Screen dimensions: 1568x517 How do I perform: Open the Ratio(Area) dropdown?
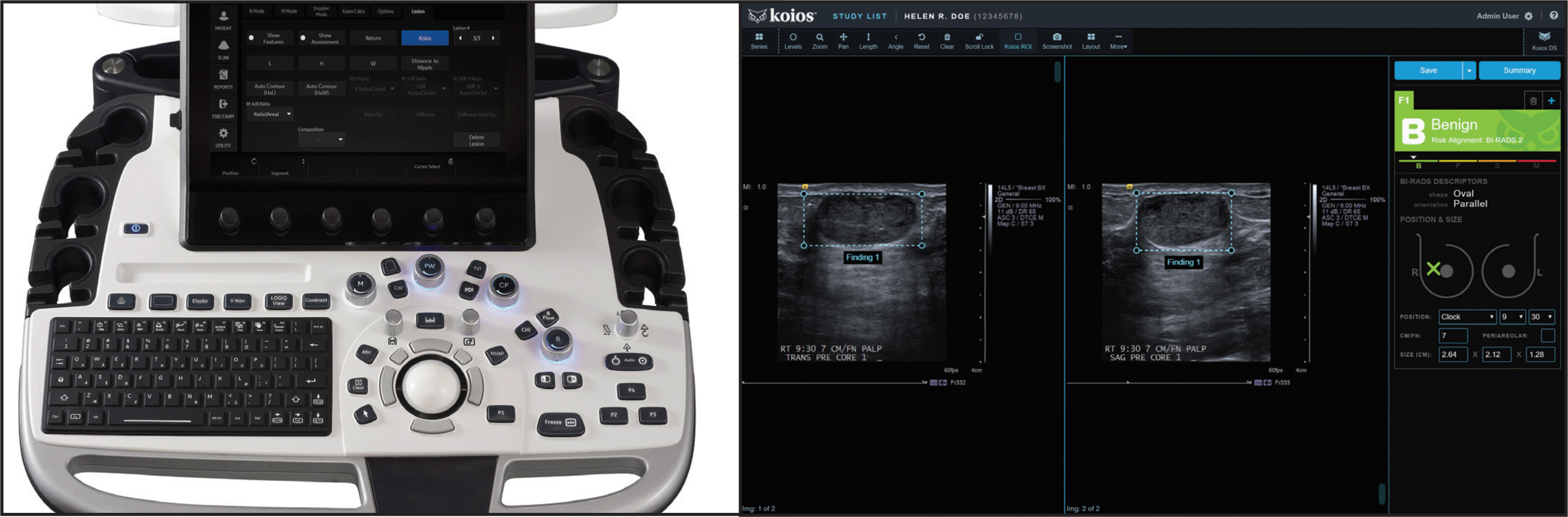coord(269,115)
